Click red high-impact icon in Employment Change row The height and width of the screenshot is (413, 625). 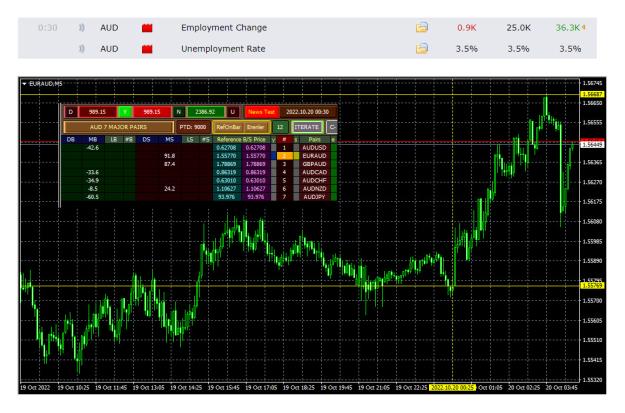[147, 28]
